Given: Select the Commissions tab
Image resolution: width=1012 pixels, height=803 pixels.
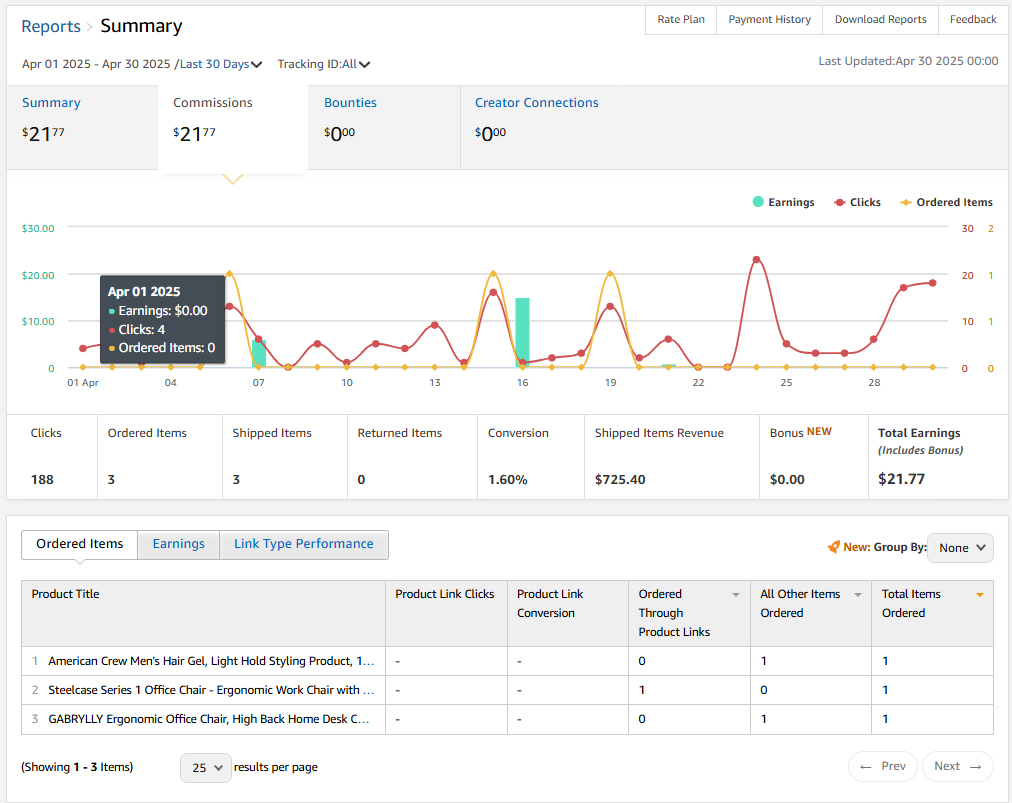Looking at the screenshot, I should coord(233,128).
